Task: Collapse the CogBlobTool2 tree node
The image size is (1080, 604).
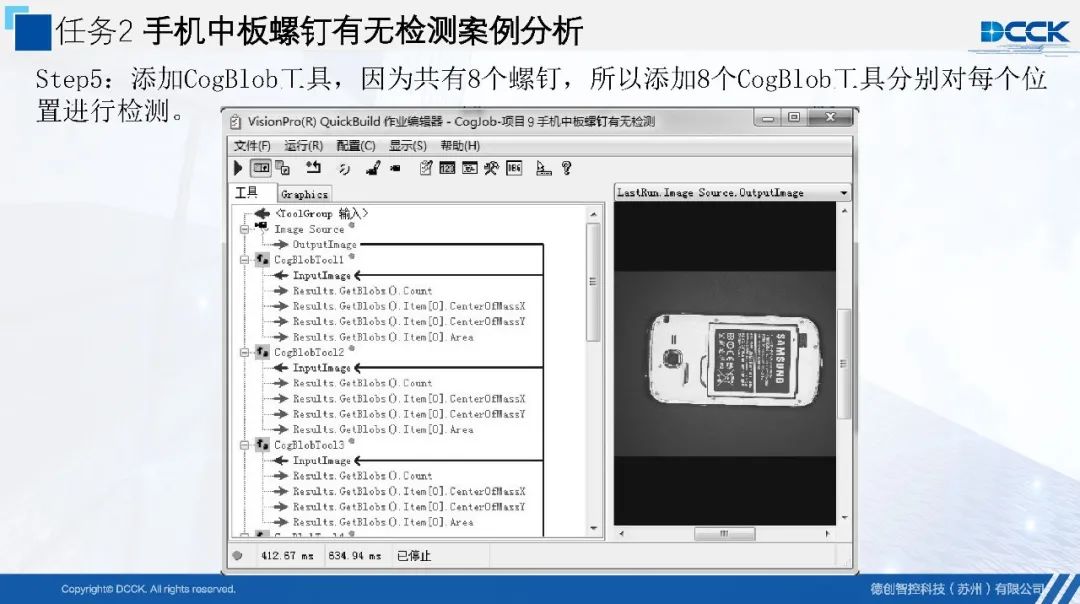Action: [244, 352]
